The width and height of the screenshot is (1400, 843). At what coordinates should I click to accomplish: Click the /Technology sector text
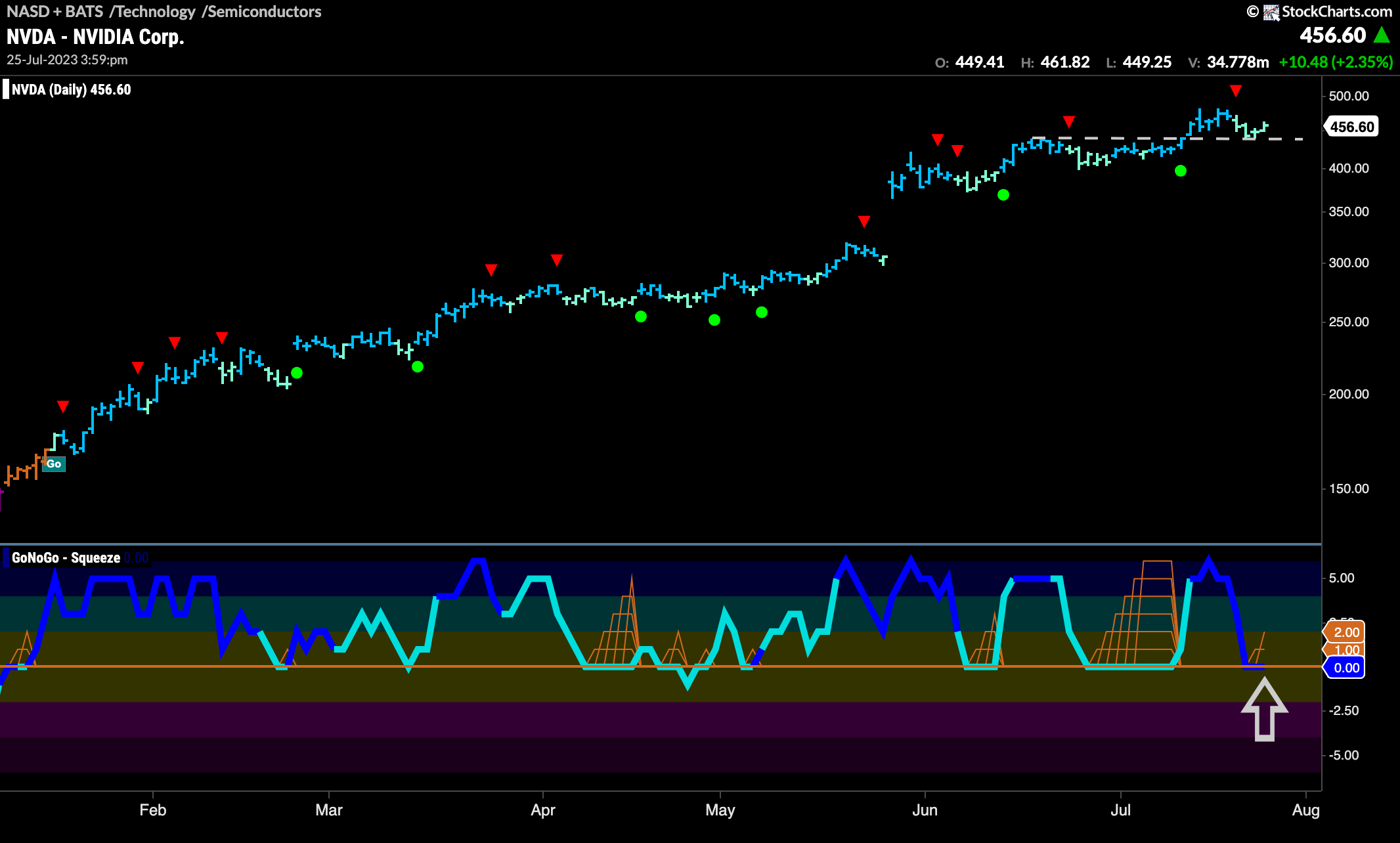point(152,11)
